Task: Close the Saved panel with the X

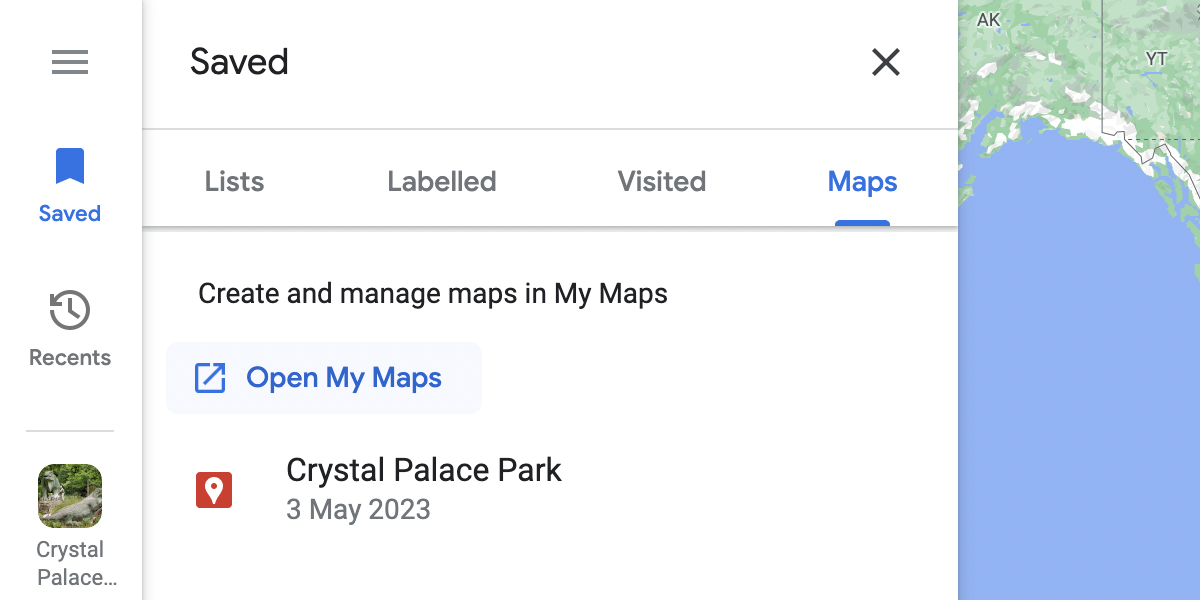Action: click(886, 62)
